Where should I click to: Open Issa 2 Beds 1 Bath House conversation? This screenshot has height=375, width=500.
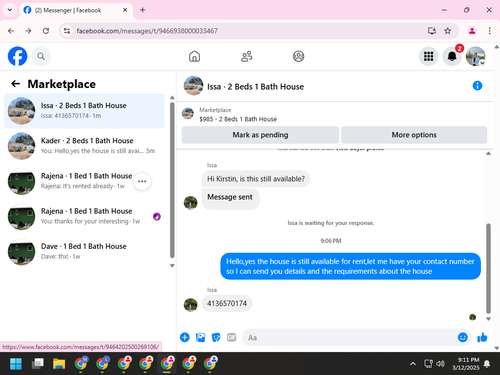click(x=84, y=111)
